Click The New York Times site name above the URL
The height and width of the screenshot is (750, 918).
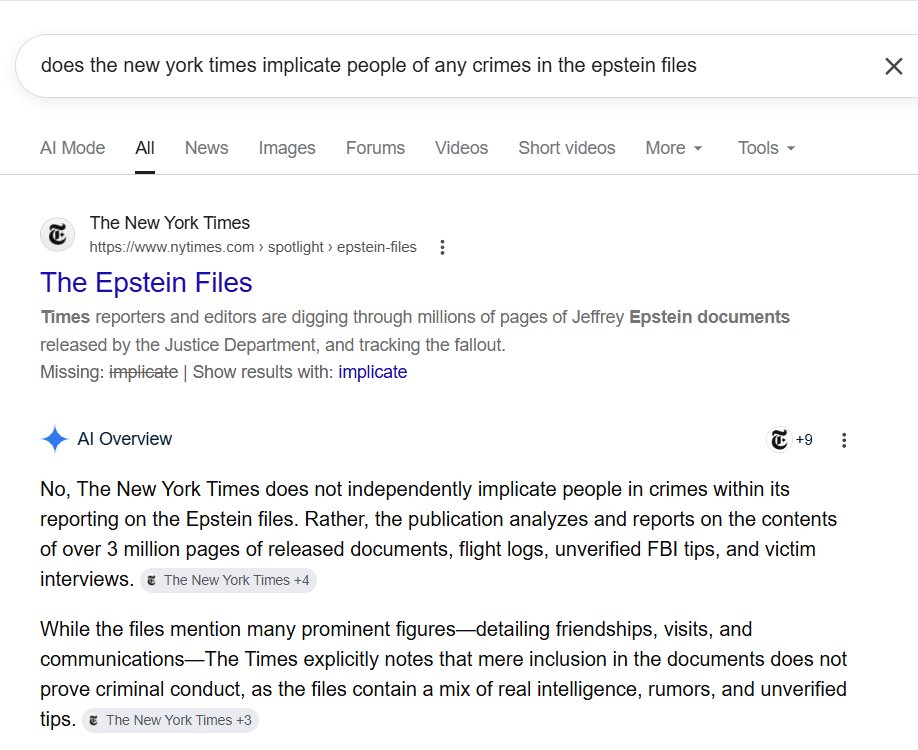tap(170, 223)
